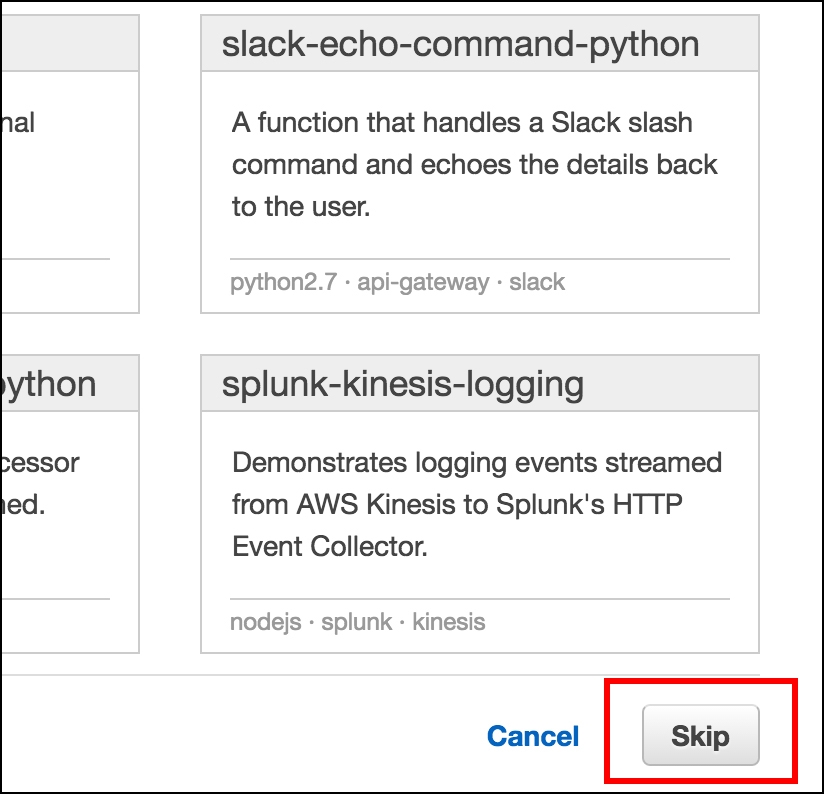The height and width of the screenshot is (794, 824).
Task: Click the python2.7 tag
Action: (x=283, y=282)
